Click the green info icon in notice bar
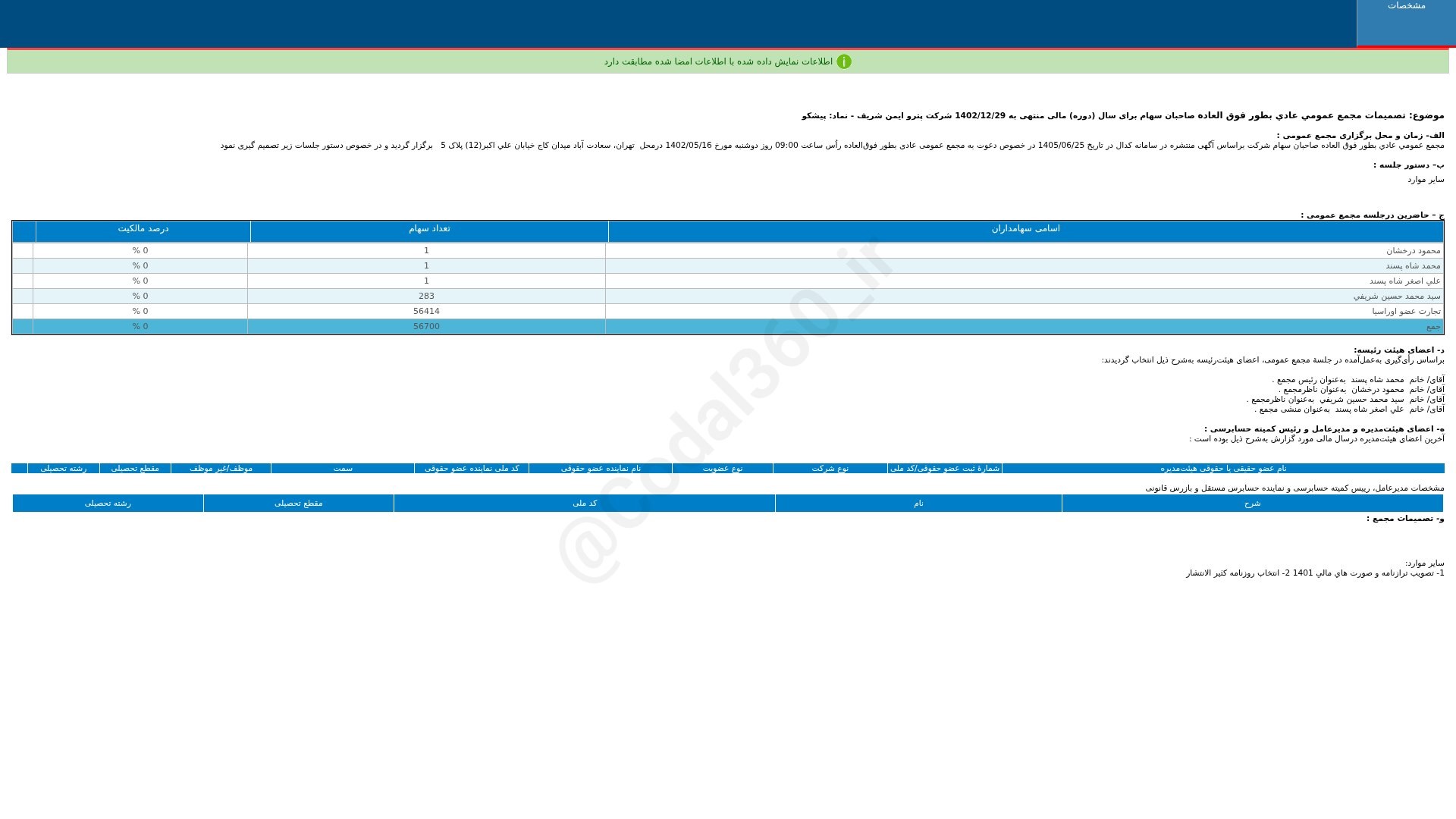1456x819 pixels. [844, 61]
